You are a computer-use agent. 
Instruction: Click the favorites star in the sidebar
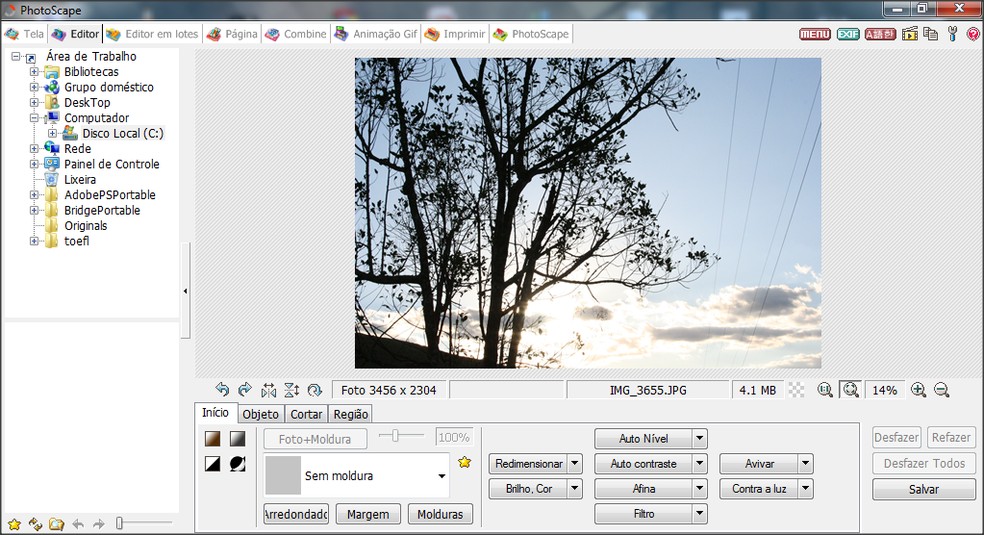click(14, 524)
